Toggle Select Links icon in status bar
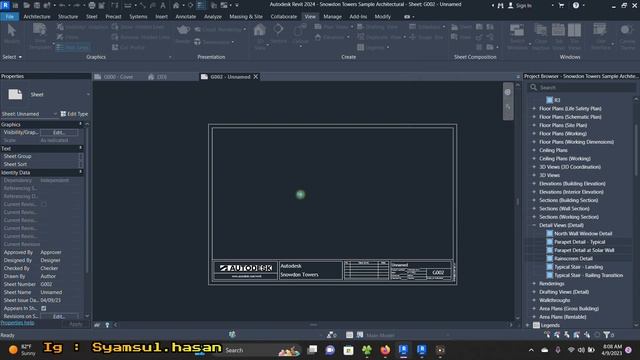Image resolution: width=640 pixels, height=360 pixels. (547, 335)
